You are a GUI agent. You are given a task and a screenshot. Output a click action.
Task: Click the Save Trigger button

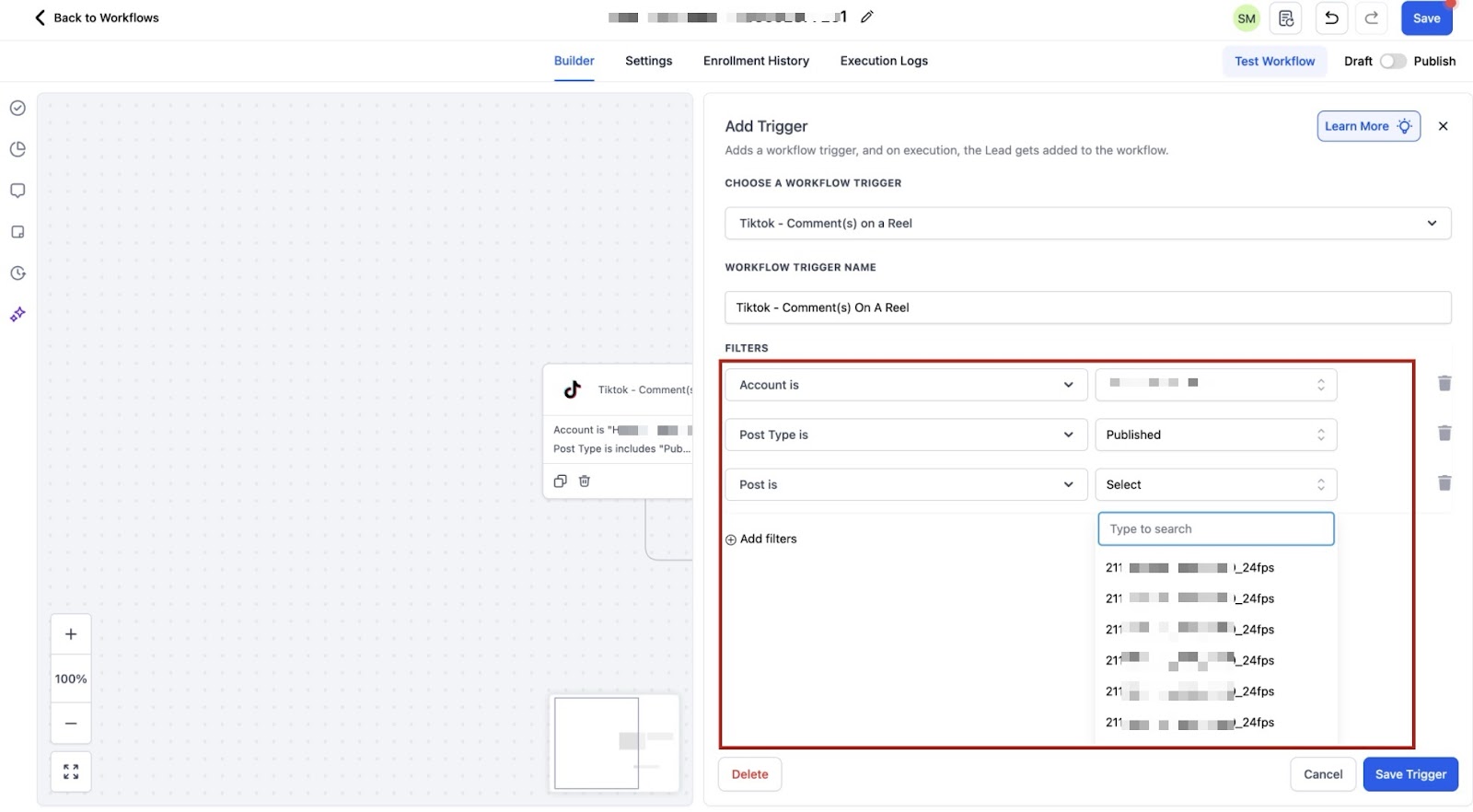tap(1409, 774)
